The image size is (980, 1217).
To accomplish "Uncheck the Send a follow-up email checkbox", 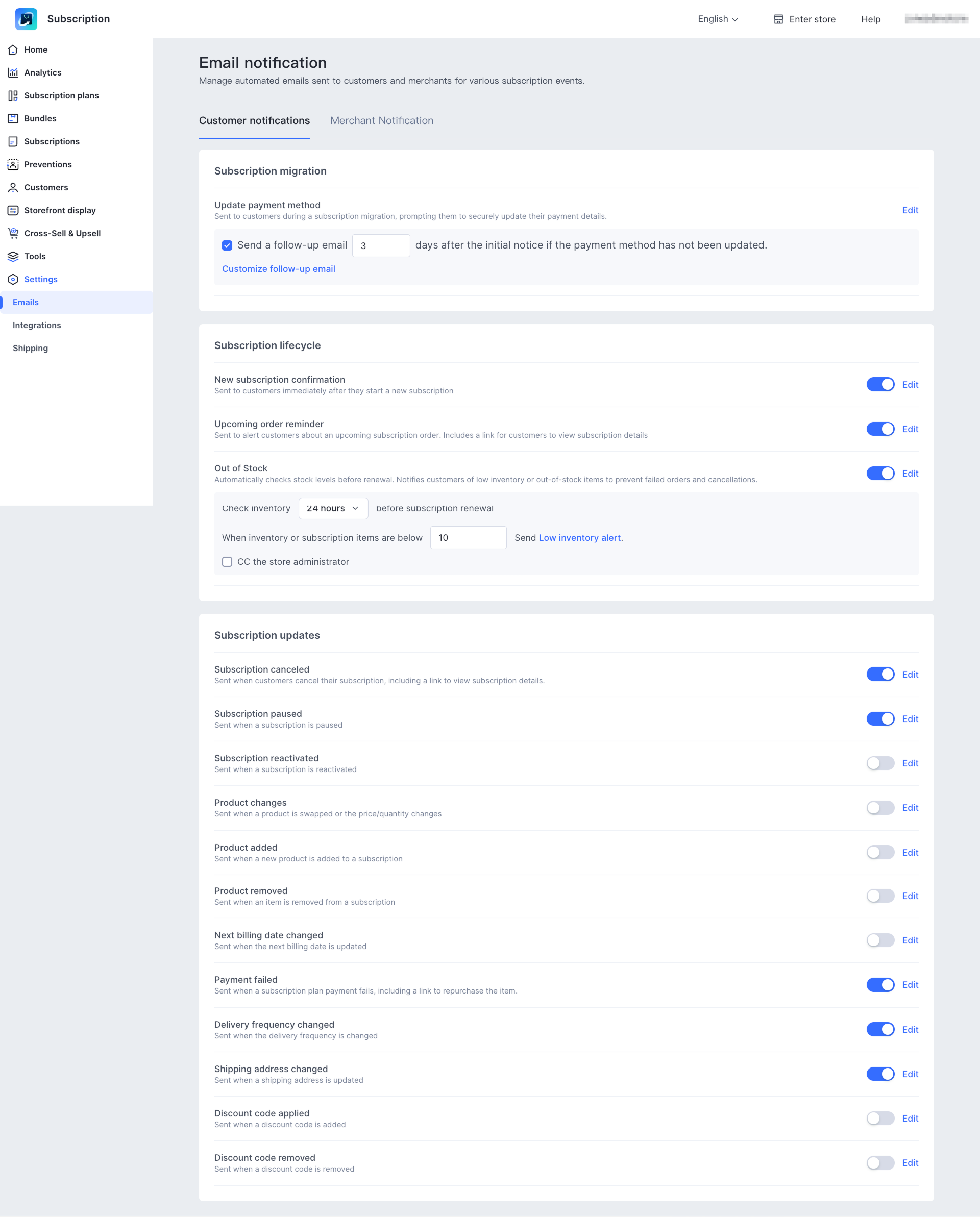I will (x=227, y=245).
